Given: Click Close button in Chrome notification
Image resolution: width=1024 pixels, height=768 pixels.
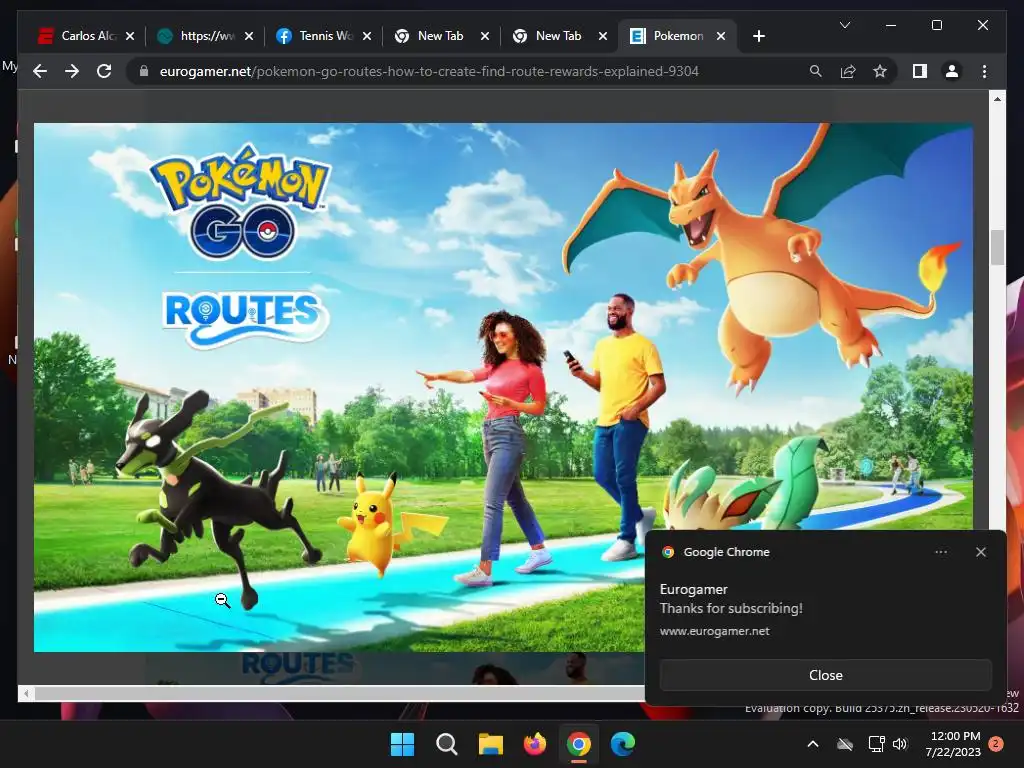Looking at the screenshot, I should 825,675.
